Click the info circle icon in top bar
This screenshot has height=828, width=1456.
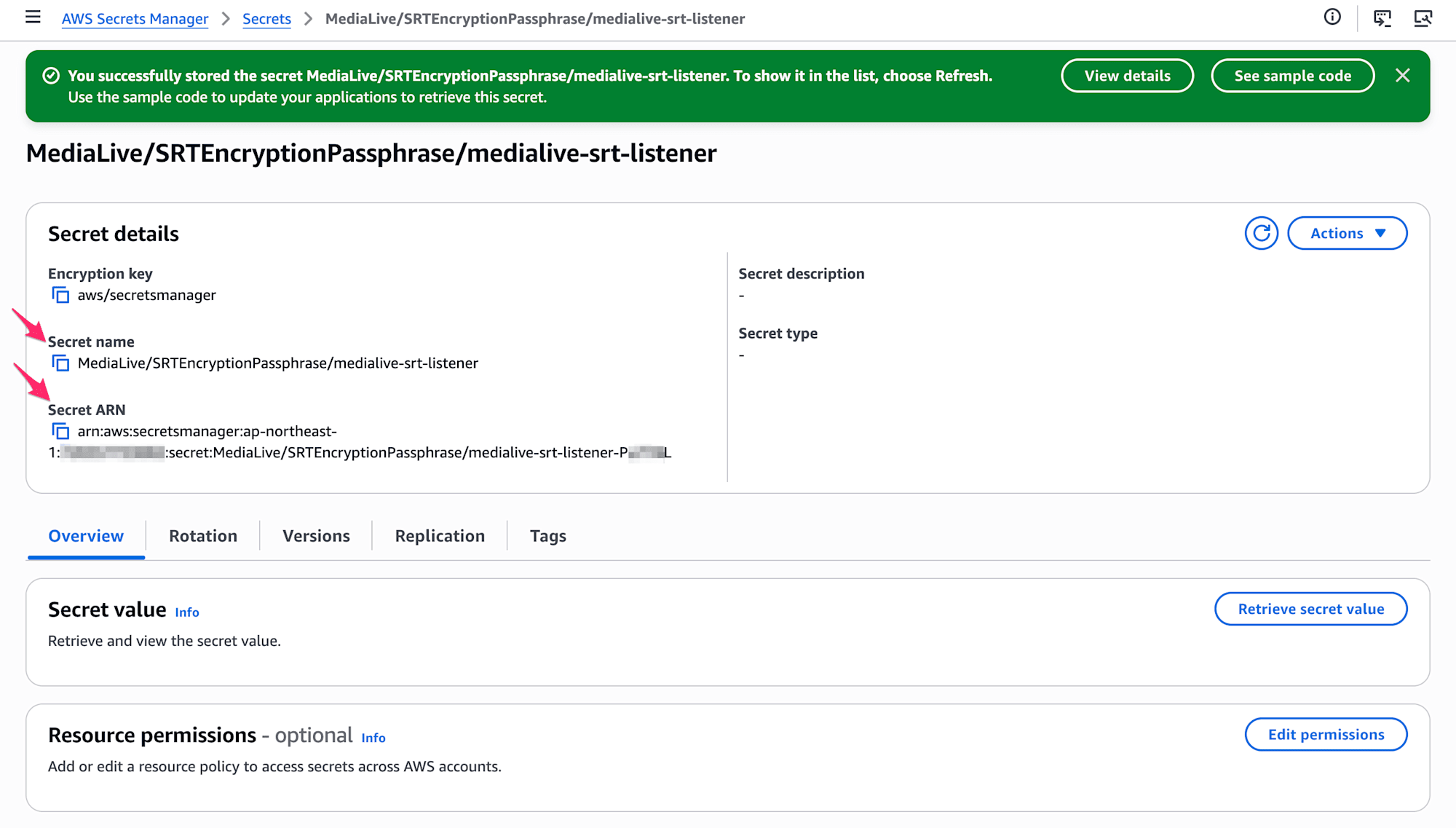click(1332, 17)
